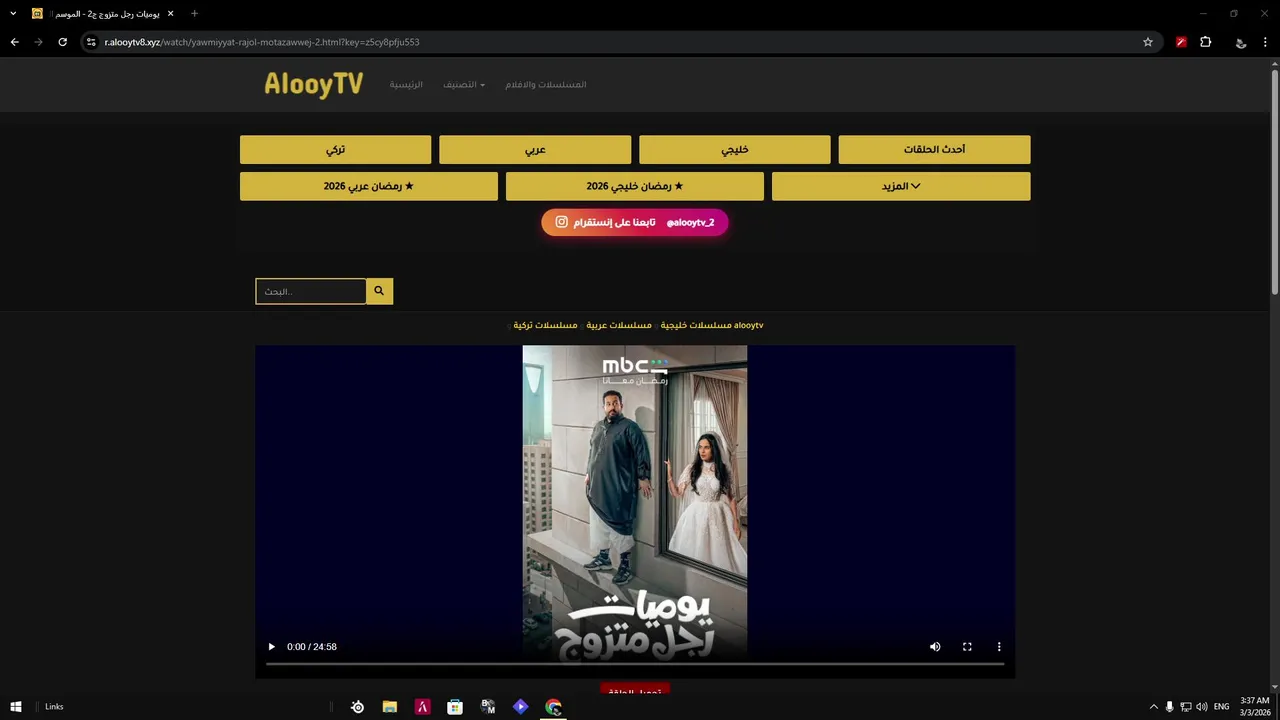Open the taskbar clock and date
The image size is (1280, 720).
pyautogui.click(x=1254, y=707)
